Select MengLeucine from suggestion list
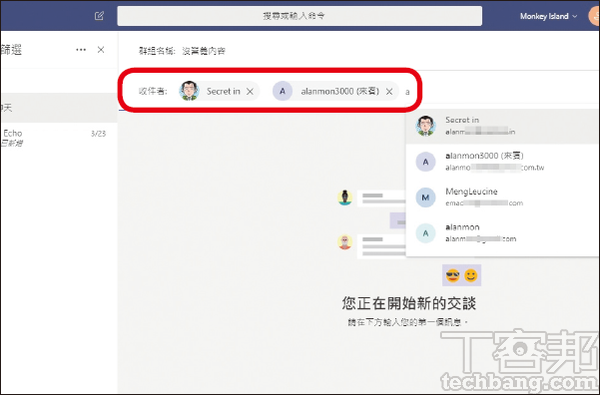600x395 pixels. point(502,197)
